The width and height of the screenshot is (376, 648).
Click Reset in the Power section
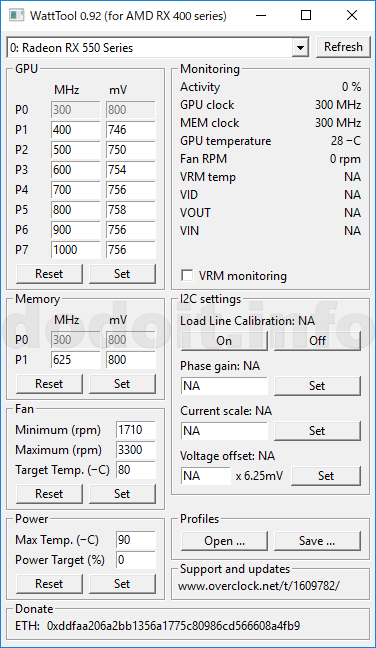[x=49, y=584]
